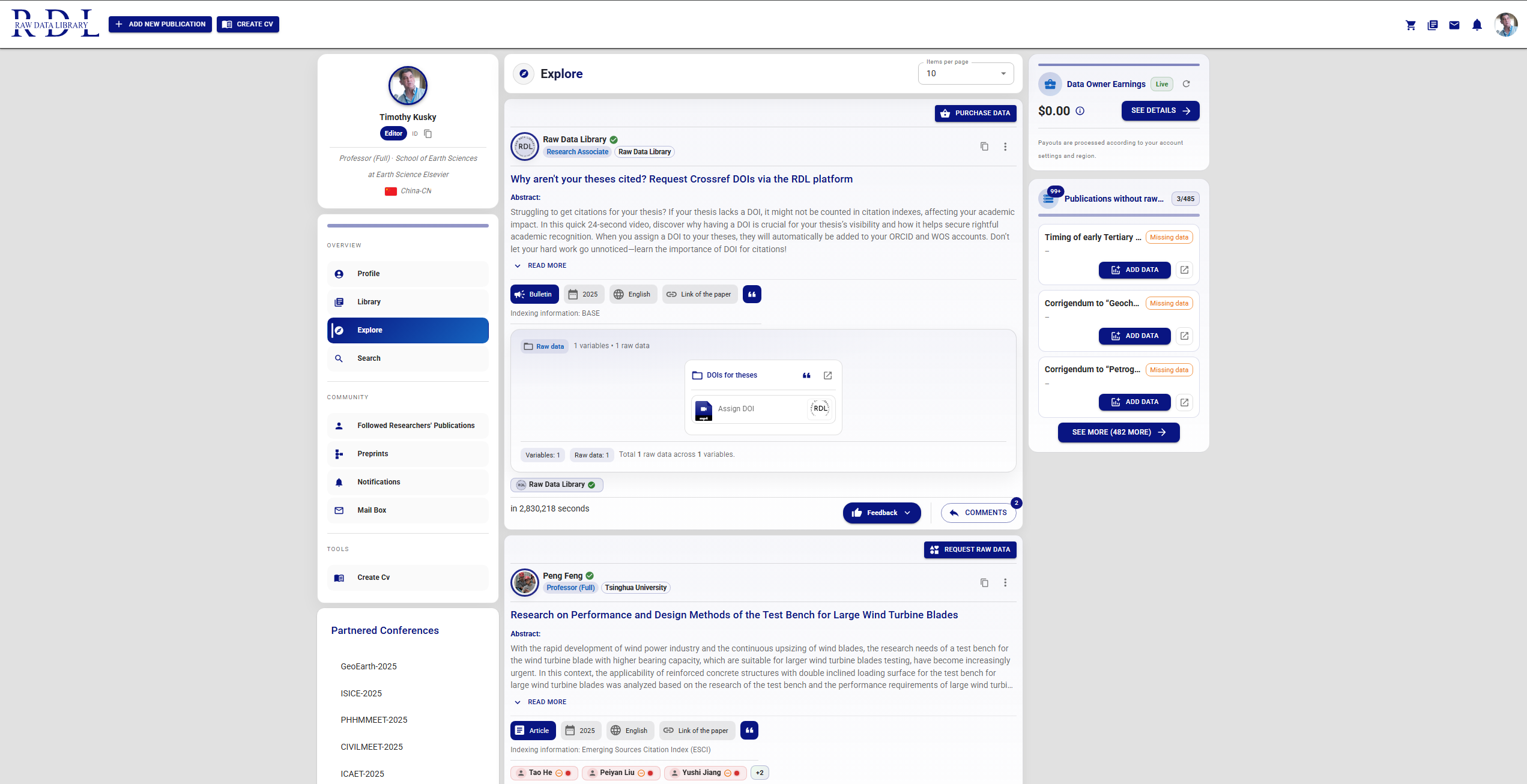Open the profile avatar in the top right

pos(1506,25)
